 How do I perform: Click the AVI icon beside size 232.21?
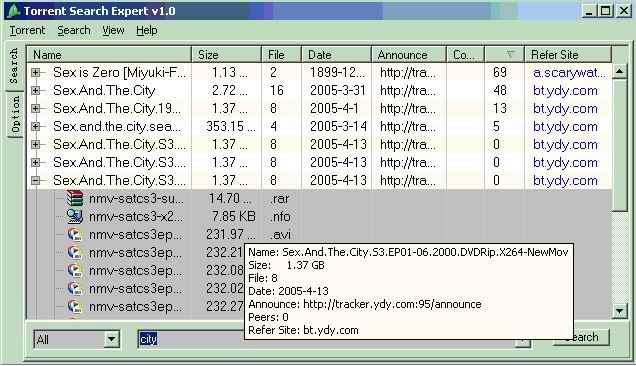click(x=75, y=252)
